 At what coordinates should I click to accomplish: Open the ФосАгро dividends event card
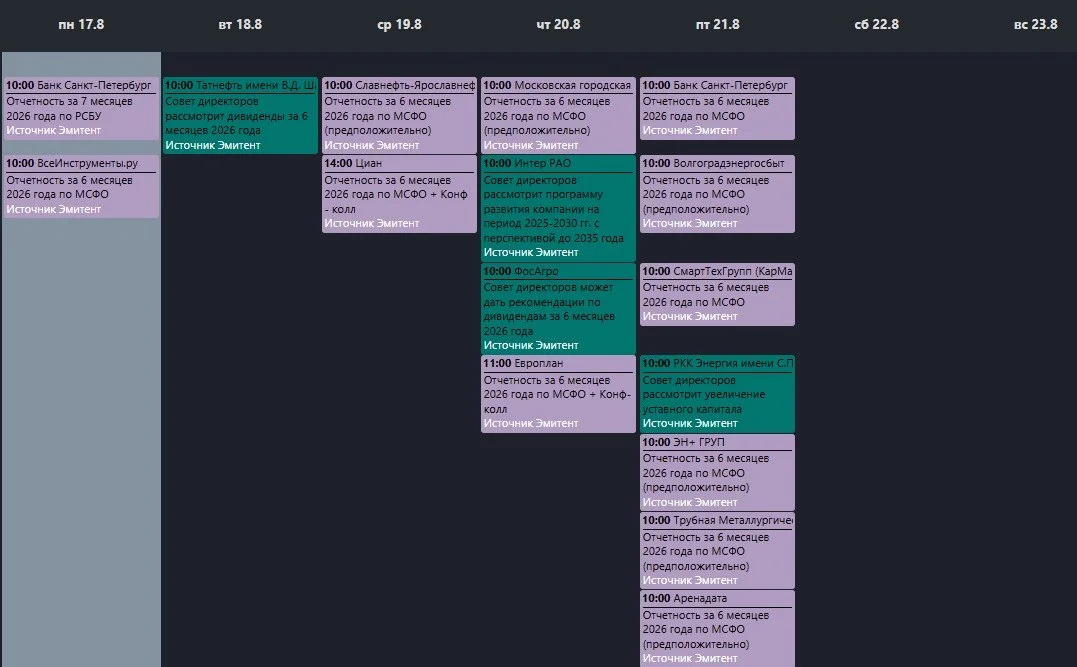point(558,308)
